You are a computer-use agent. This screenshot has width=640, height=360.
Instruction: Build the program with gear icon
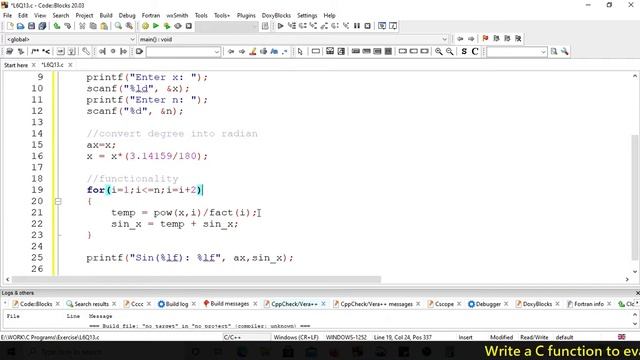145,26
